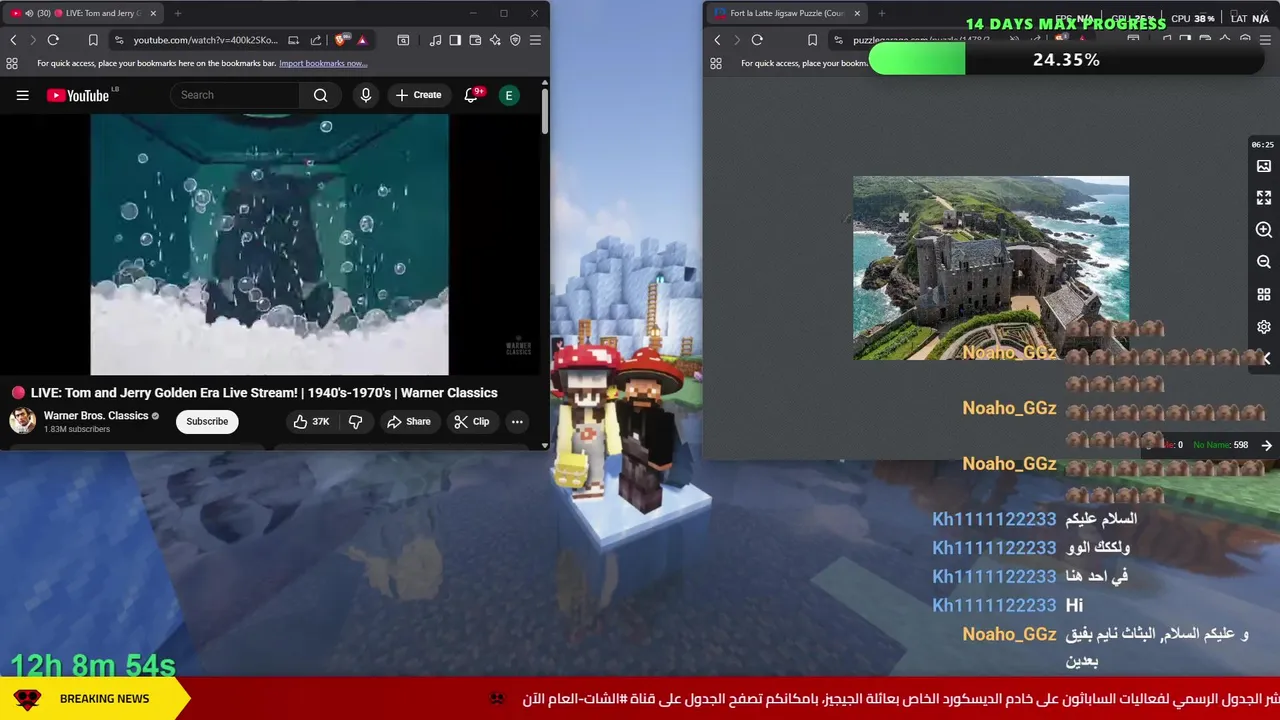The height and width of the screenshot is (720, 1280).
Task: Zoom out on the puzzle
Action: (x=1264, y=262)
